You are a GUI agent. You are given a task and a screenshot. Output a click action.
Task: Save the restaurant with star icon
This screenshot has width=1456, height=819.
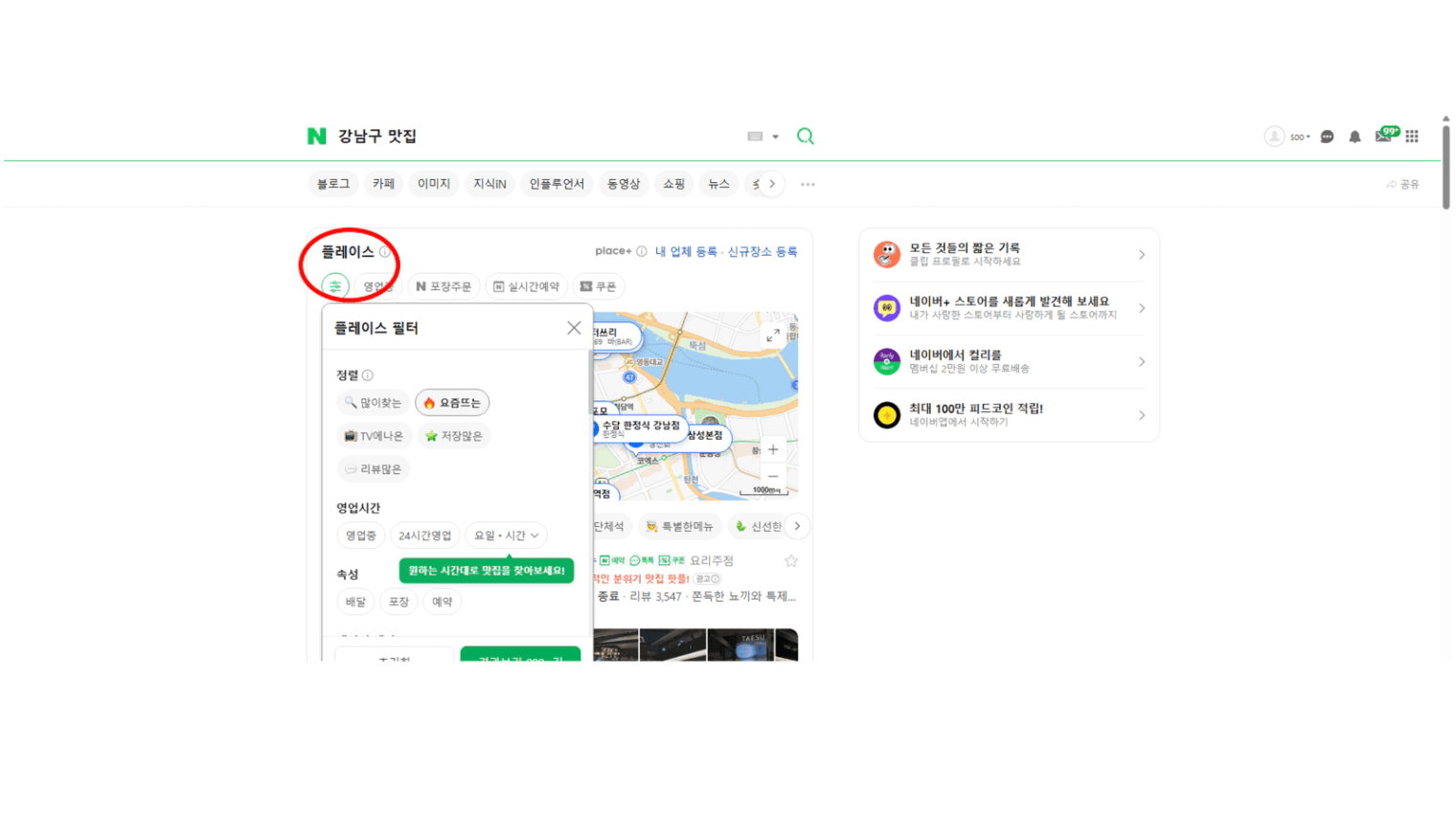point(791,561)
